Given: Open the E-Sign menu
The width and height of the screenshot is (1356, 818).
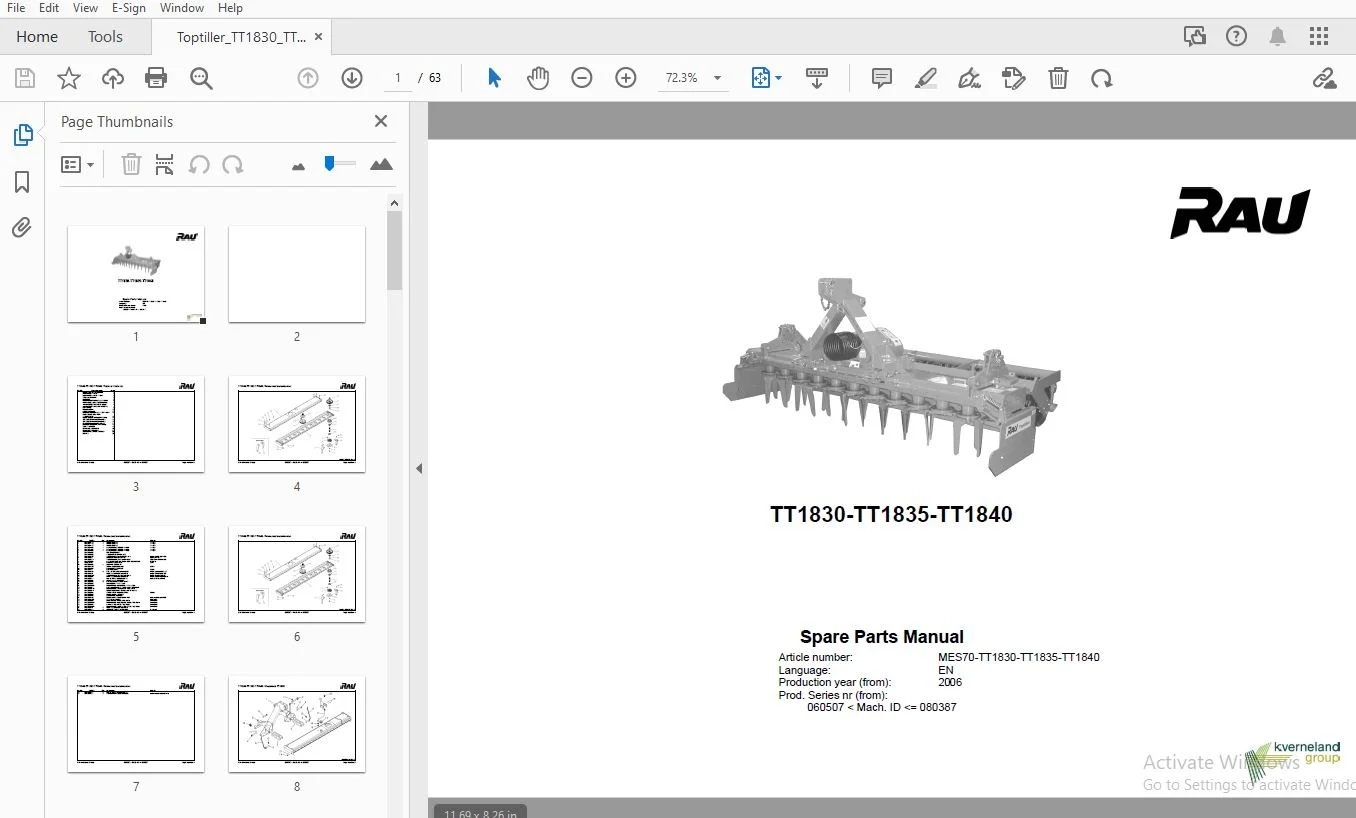Looking at the screenshot, I should click(129, 8).
